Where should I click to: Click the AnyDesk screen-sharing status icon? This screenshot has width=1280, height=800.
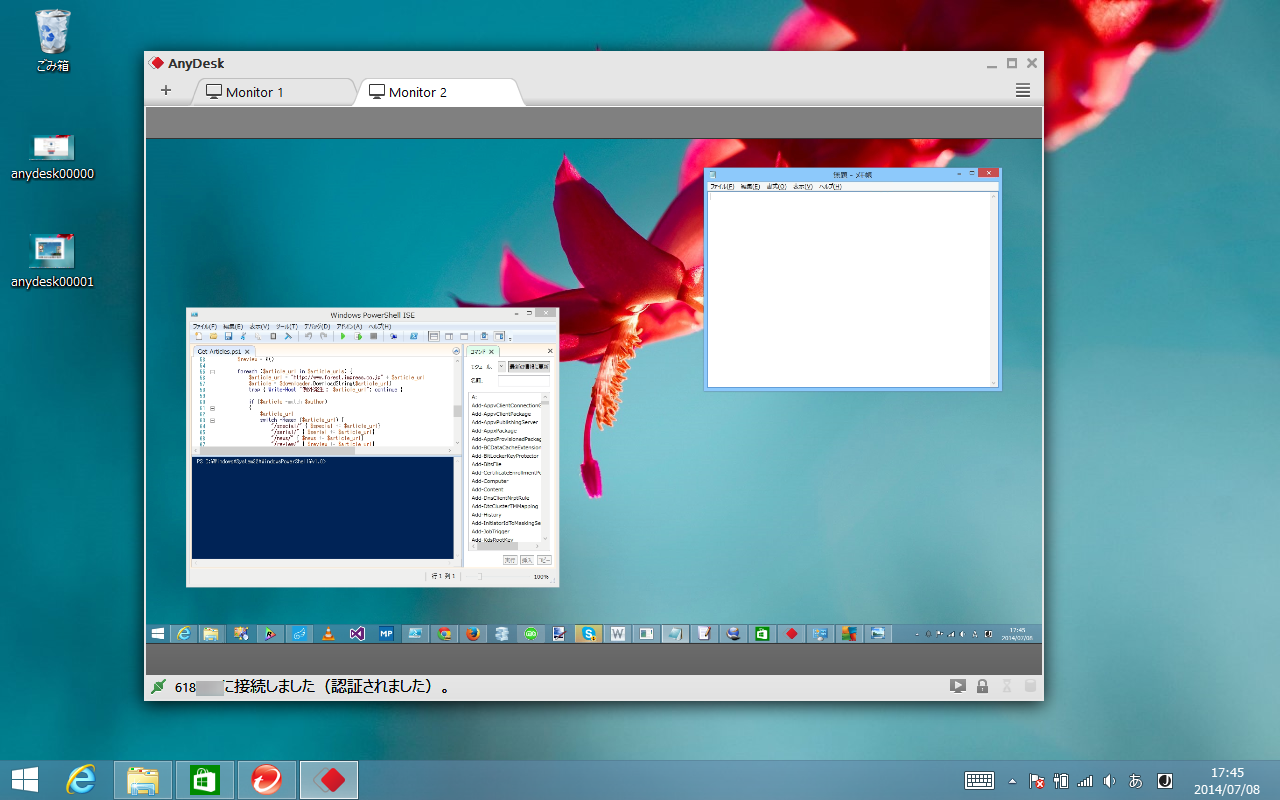click(x=958, y=687)
